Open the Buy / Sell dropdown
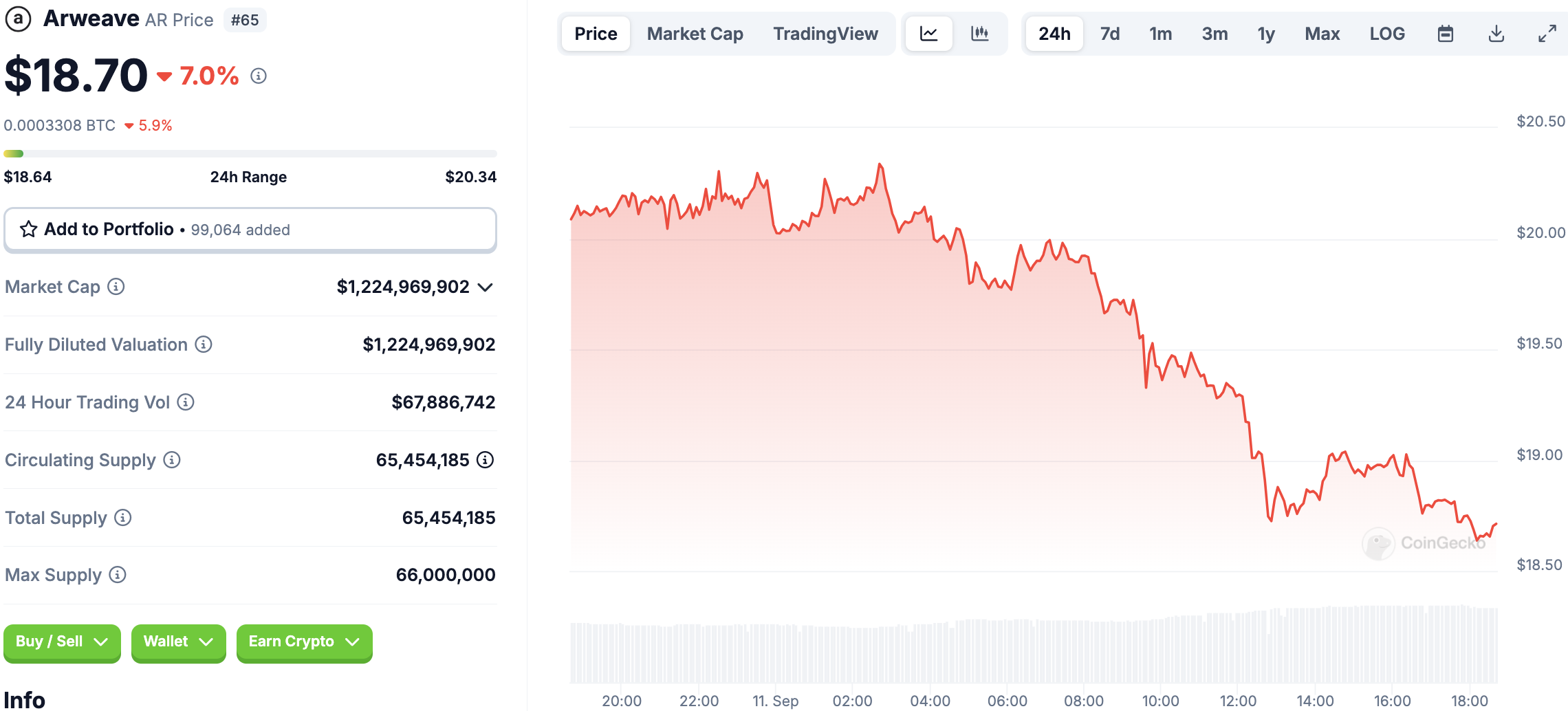This screenshot has width=1568, height=711. coord(62,642)
